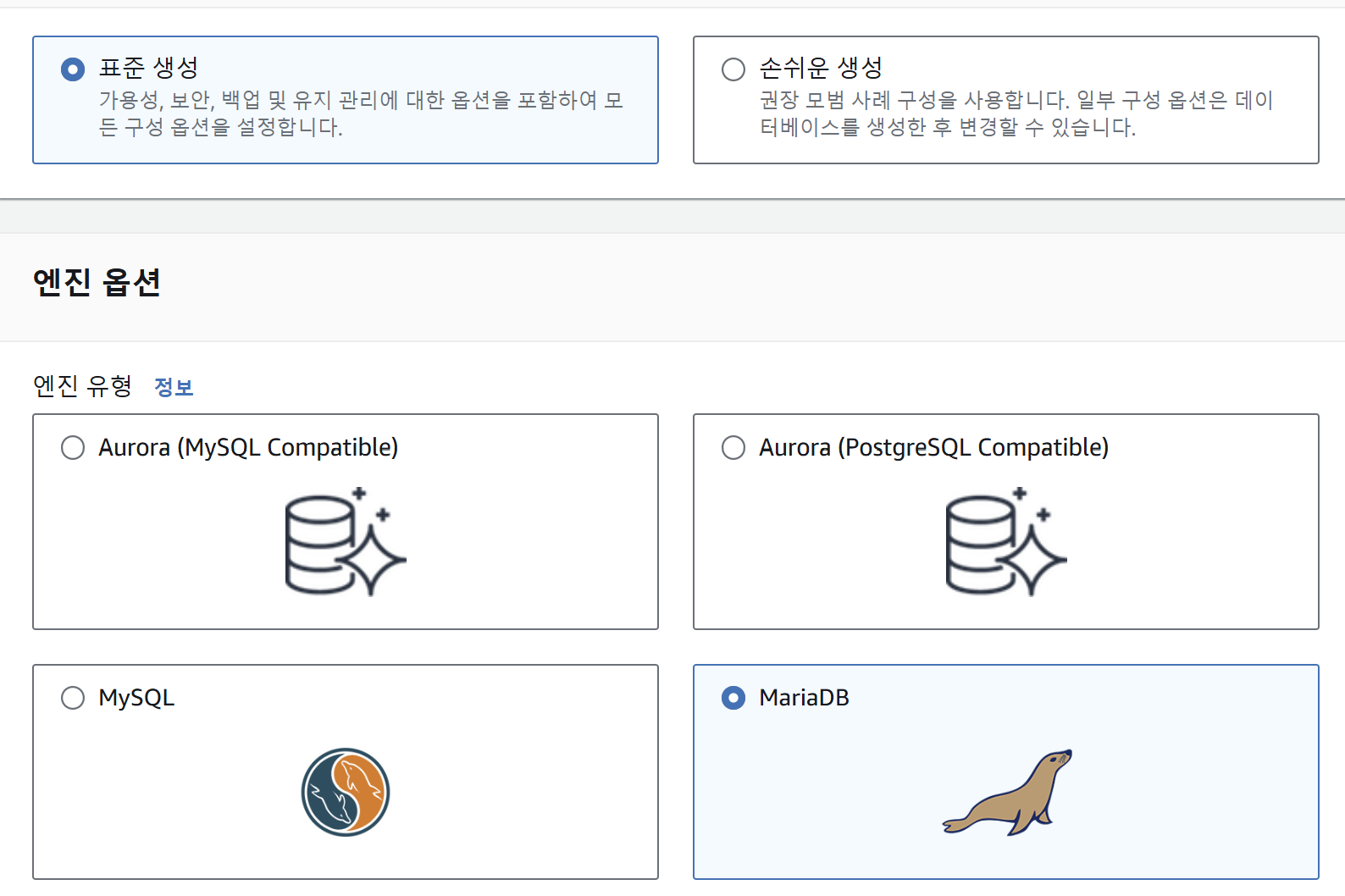The image size is (1345, 896).
Task: Click description starting 가용성, 보안, 백업
Action: tap(362, 113)
